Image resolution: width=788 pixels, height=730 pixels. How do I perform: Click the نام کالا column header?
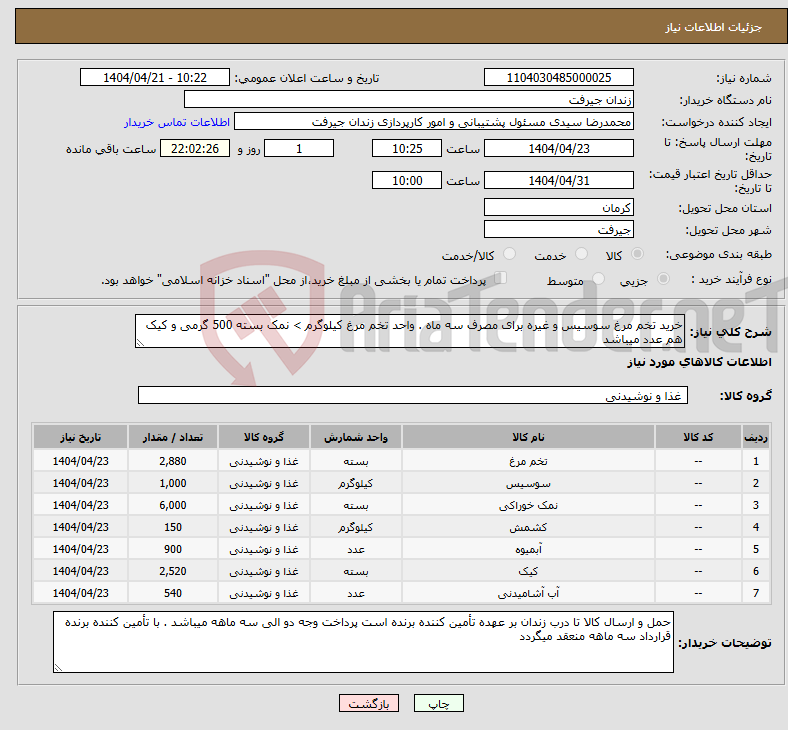tap(528, 437)
